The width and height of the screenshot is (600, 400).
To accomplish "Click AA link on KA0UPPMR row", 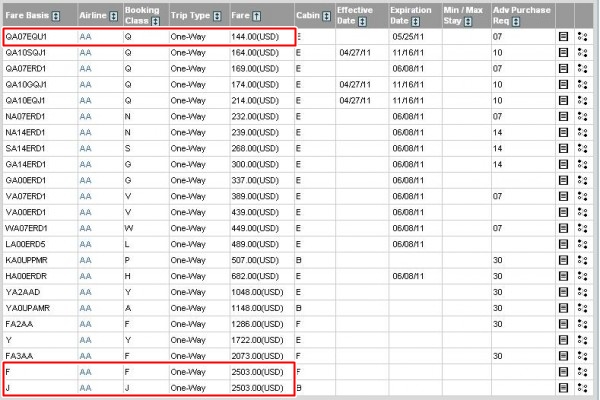I will click(86, 260).
